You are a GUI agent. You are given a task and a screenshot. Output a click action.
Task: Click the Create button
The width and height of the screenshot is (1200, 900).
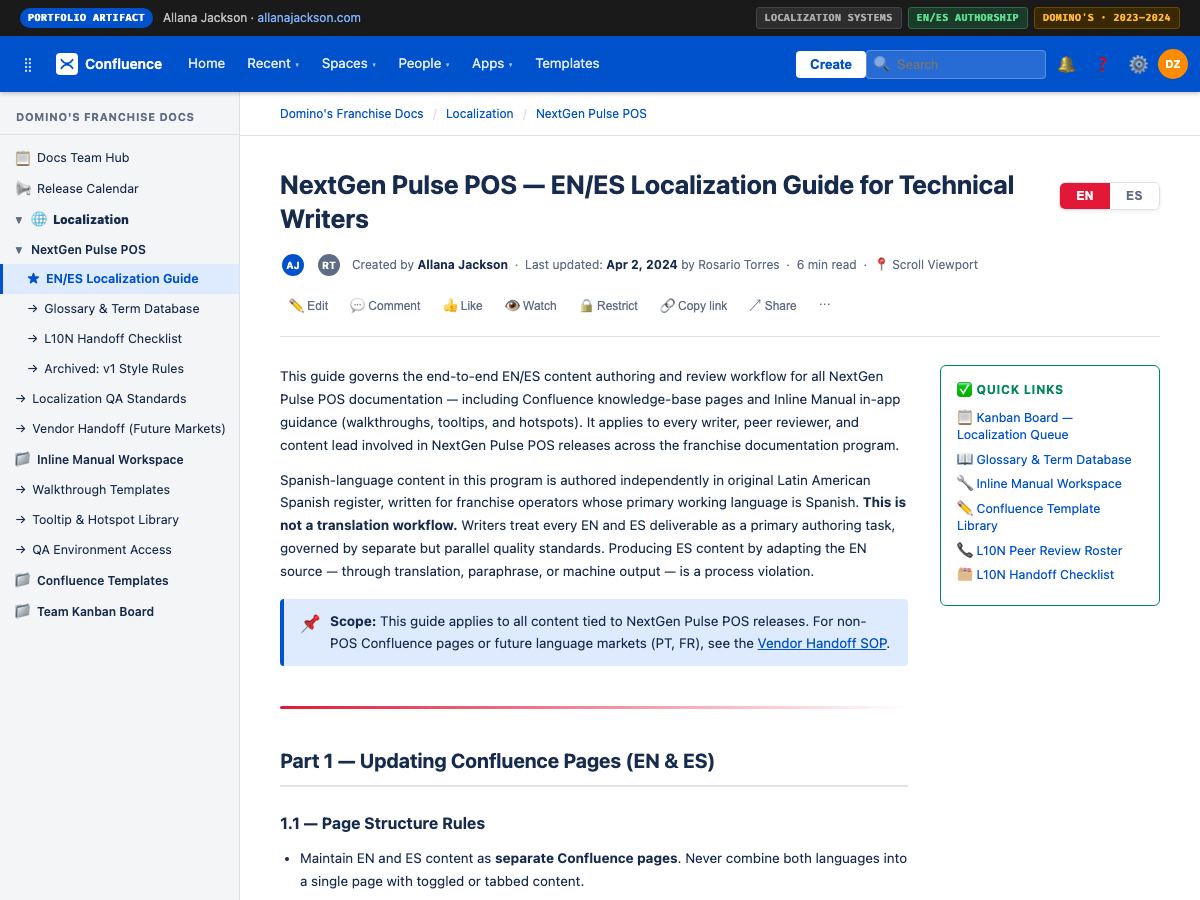click(831, 64)
